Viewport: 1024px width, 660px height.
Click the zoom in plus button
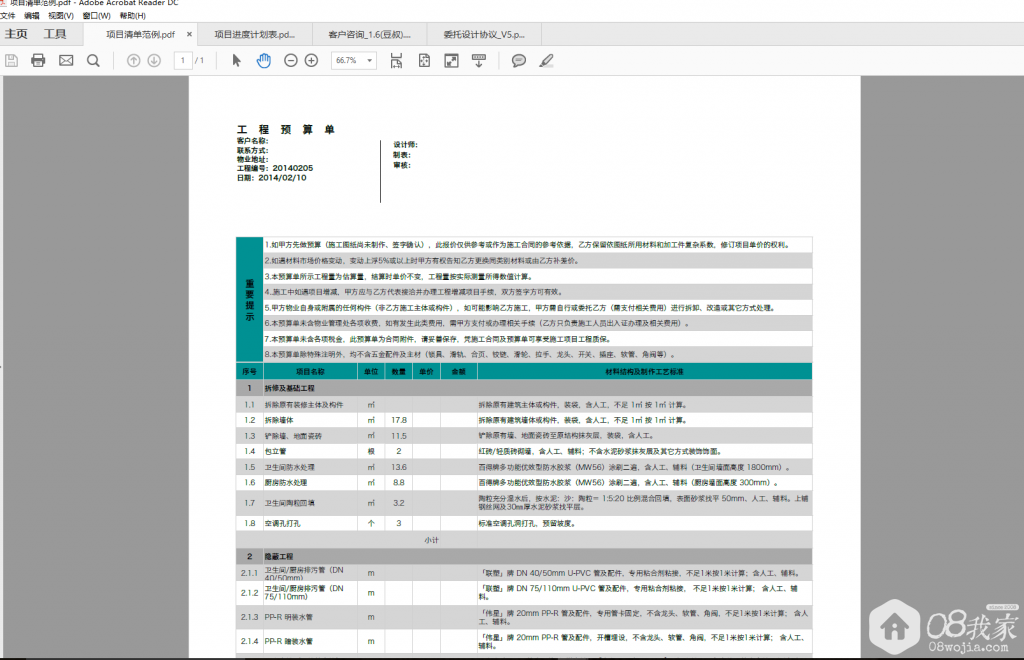tap(311, 60)
